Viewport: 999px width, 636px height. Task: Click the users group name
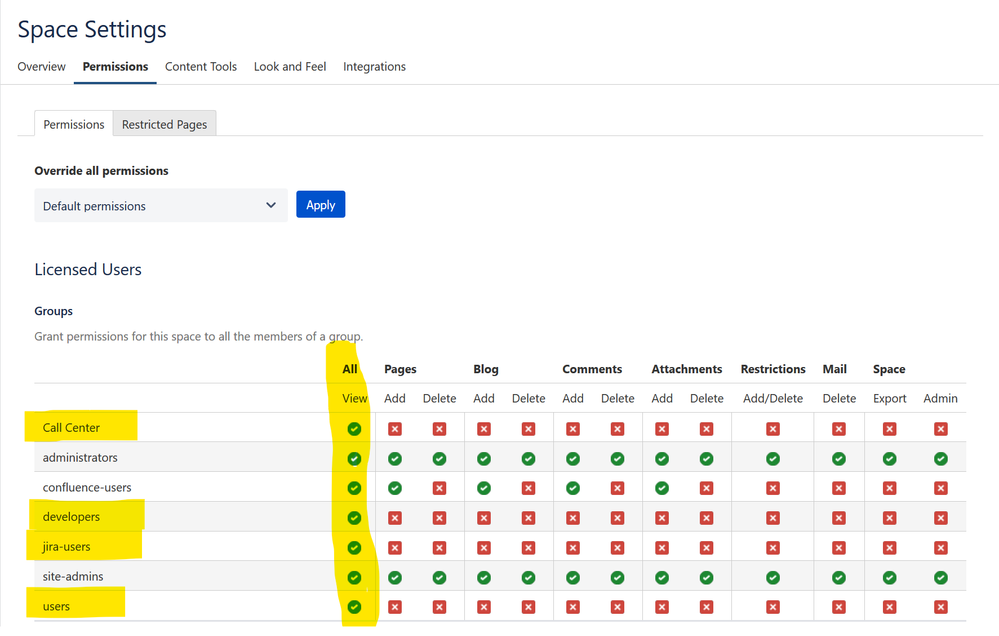pyautogui.click(x=56, y=606)
